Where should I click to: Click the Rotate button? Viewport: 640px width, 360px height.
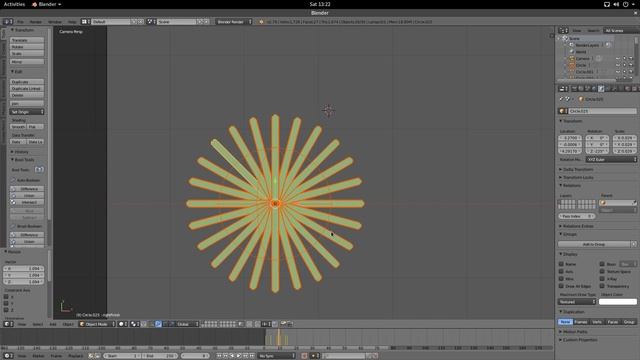27,47
